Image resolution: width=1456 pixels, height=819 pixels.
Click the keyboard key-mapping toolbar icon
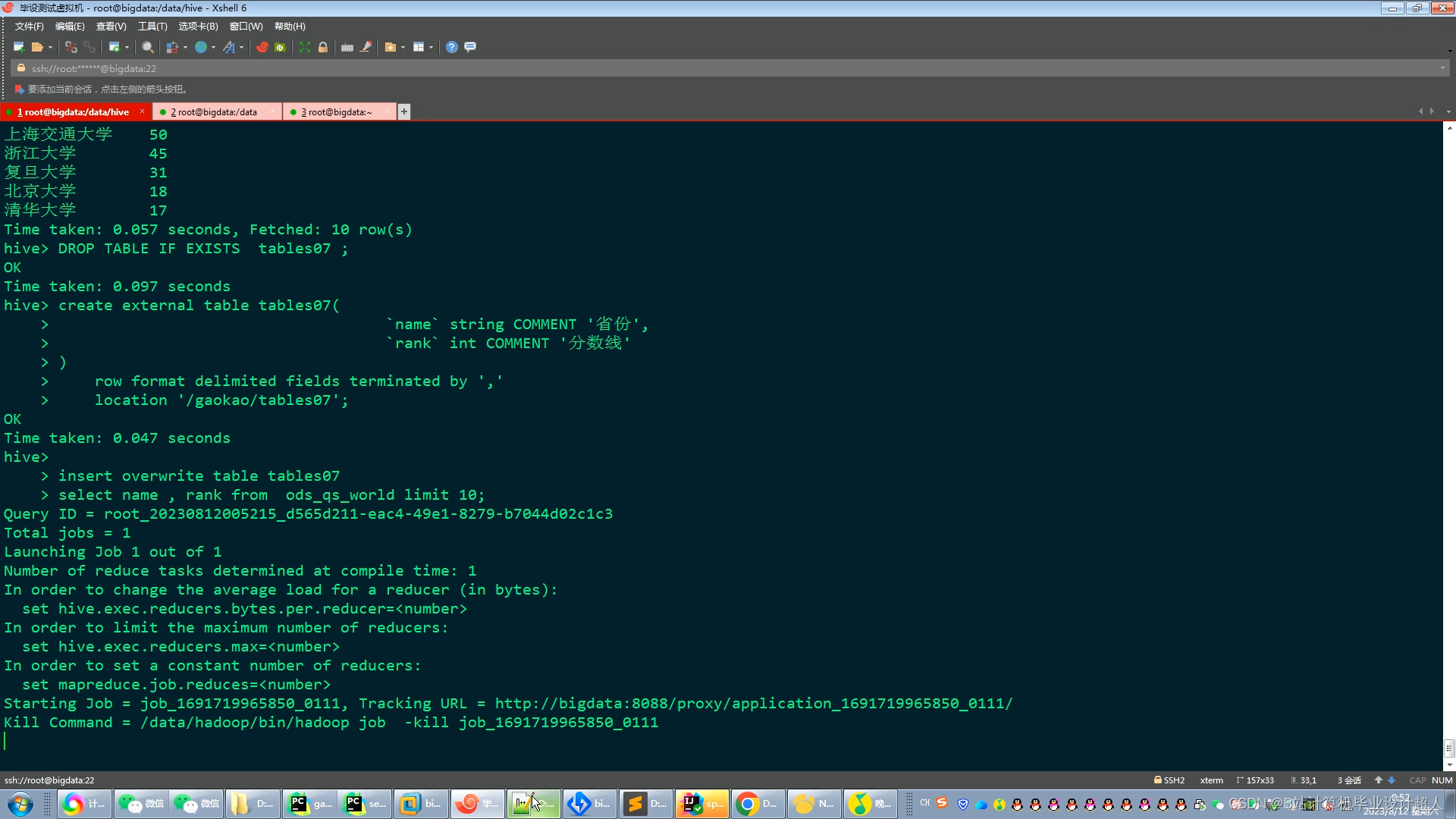[x=347, y=47]
